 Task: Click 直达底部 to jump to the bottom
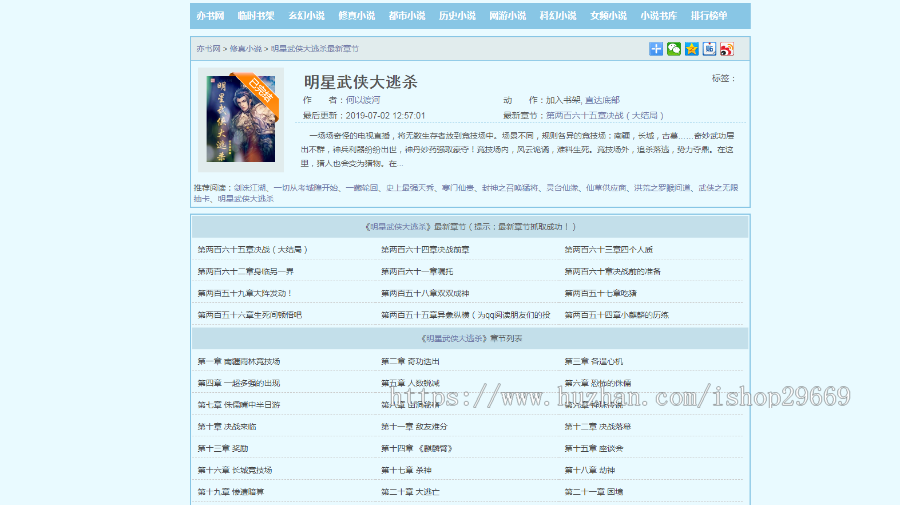pyautogui.click(x=602, y=100)
